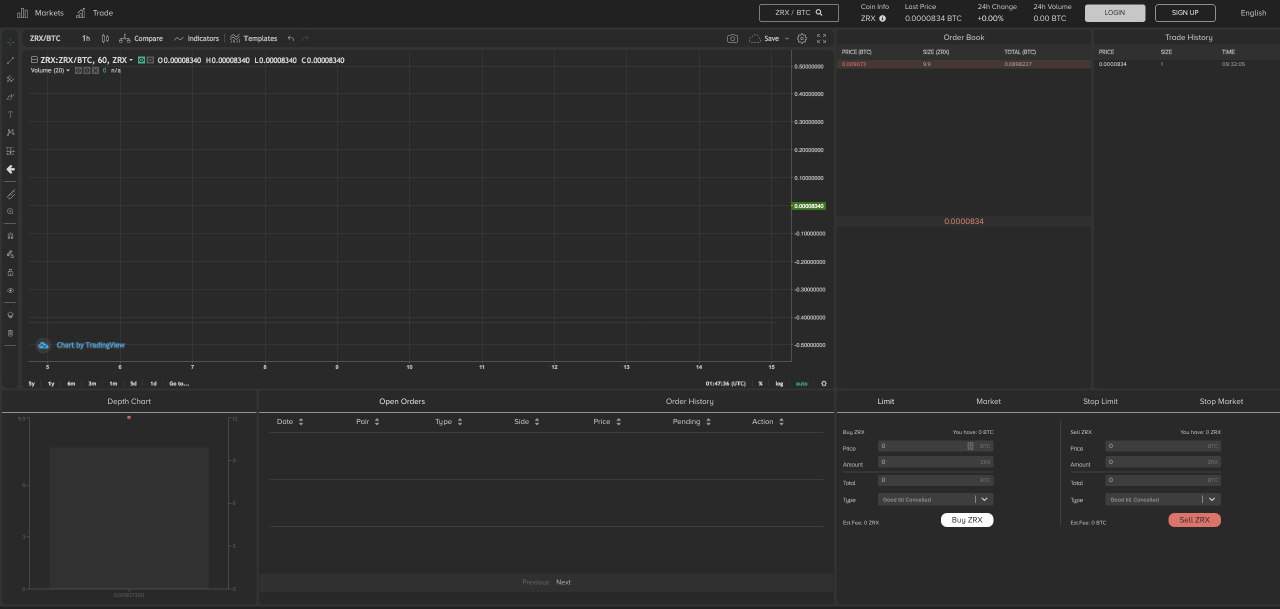Click the trash icon to remove drawings
The width and height of the screenshot is (1280, 609).
click(11, 333)
